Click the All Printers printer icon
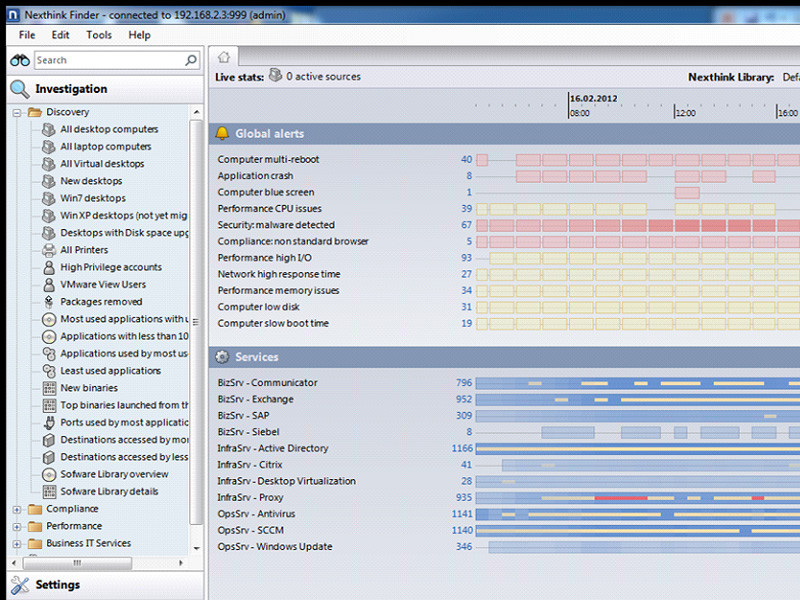This screenshot has width=800, height=600. 49,250
